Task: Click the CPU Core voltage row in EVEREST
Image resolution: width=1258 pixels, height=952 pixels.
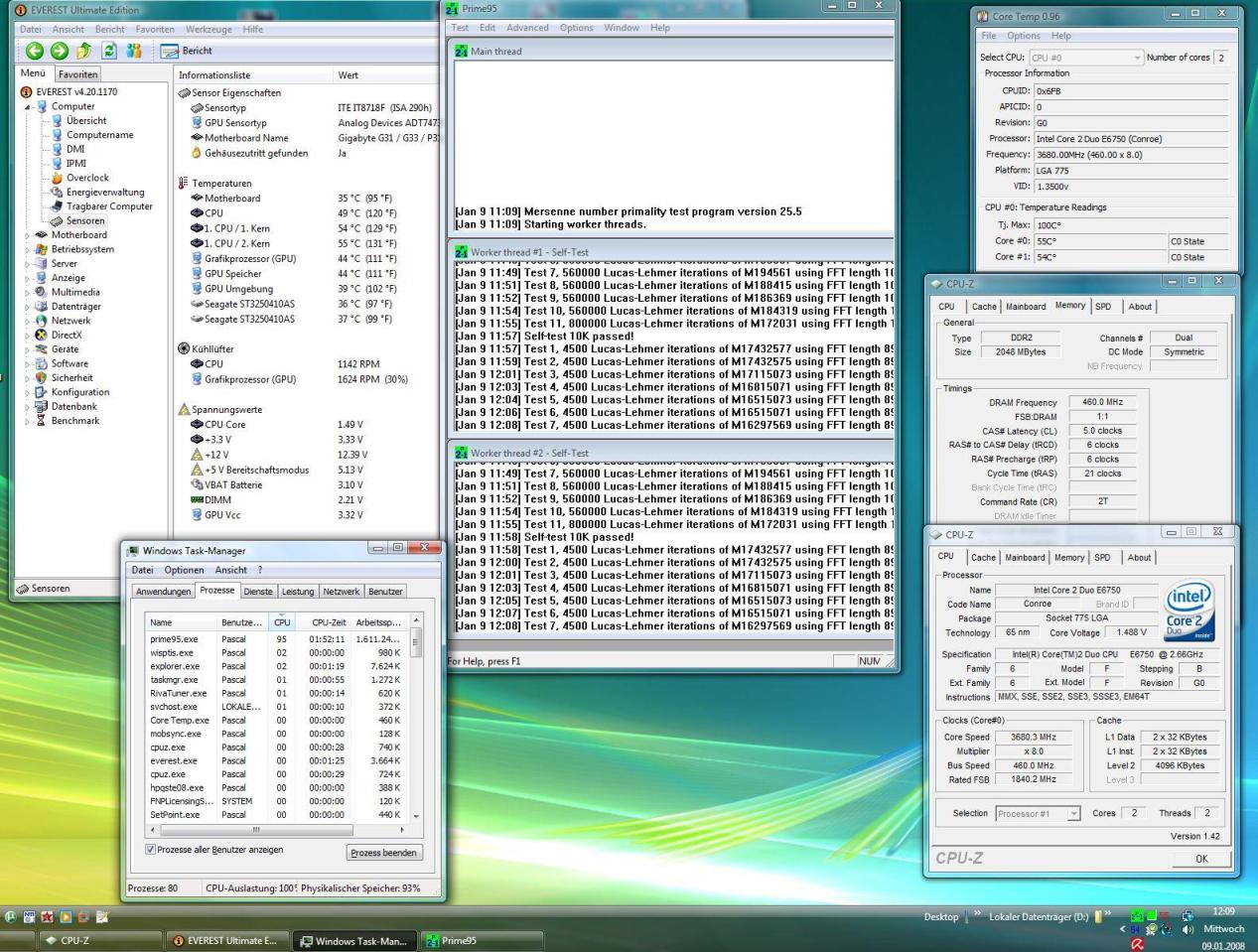Action: [x=305, y=425]
